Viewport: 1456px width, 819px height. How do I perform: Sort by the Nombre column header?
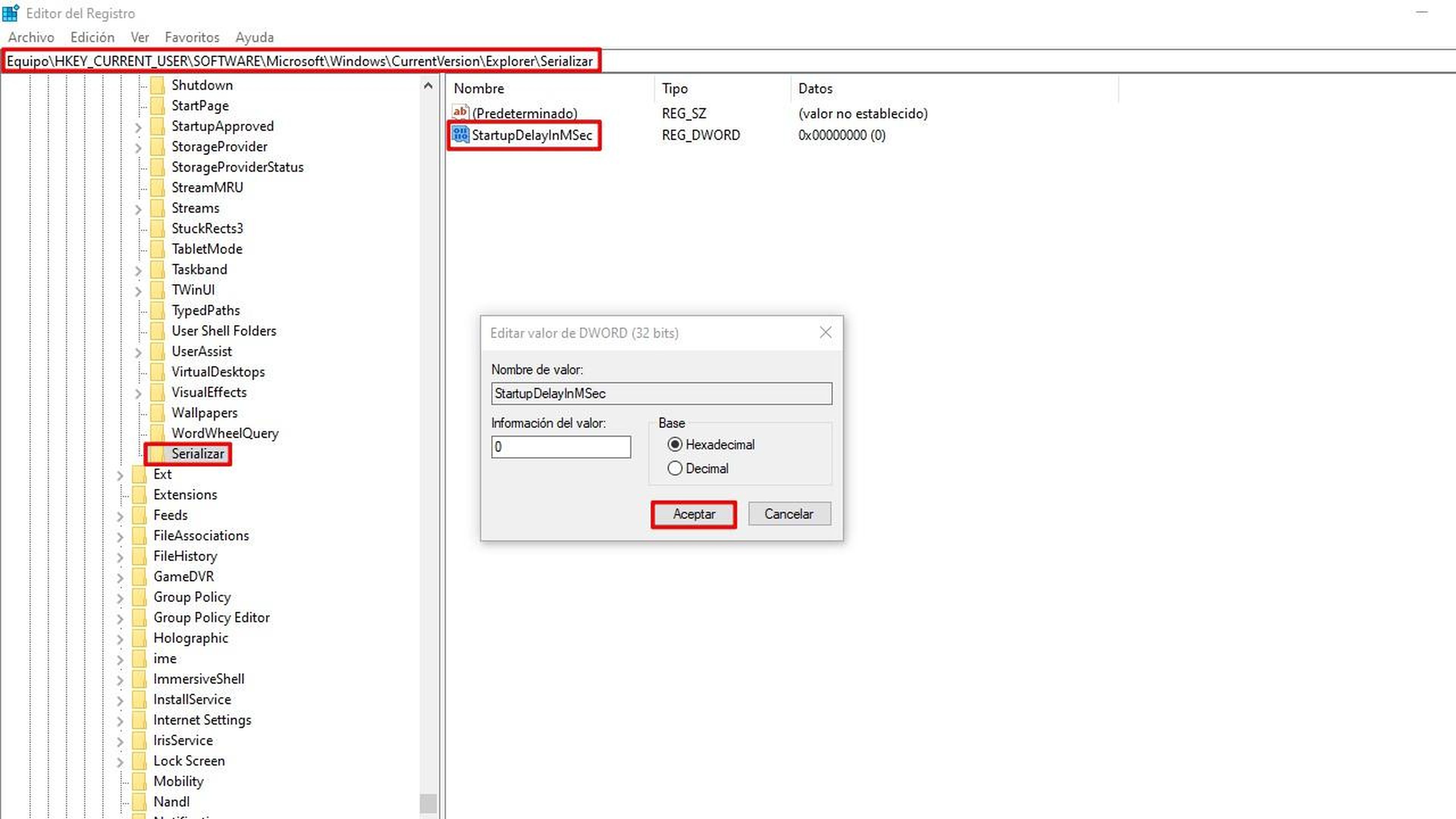tap(551, 89)
